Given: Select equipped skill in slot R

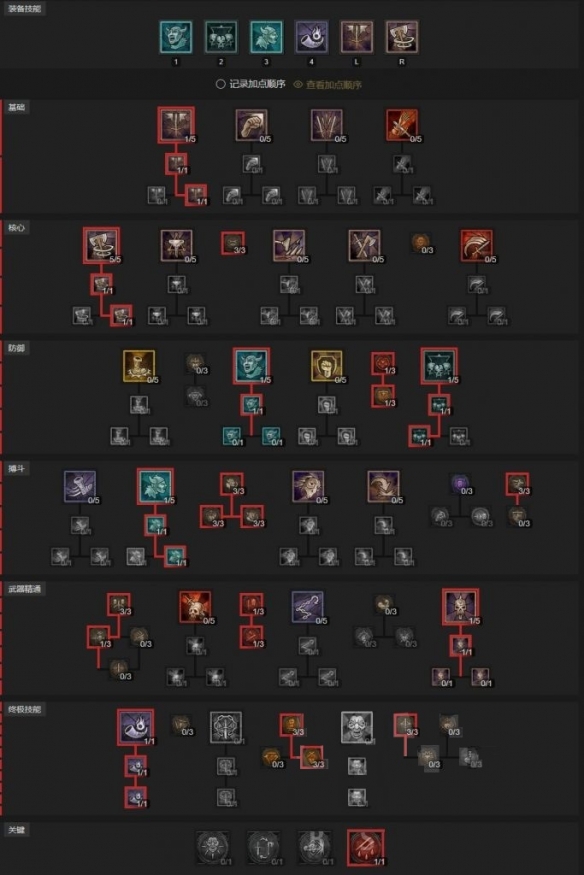Looking at the screenshot, I should 402,37.
